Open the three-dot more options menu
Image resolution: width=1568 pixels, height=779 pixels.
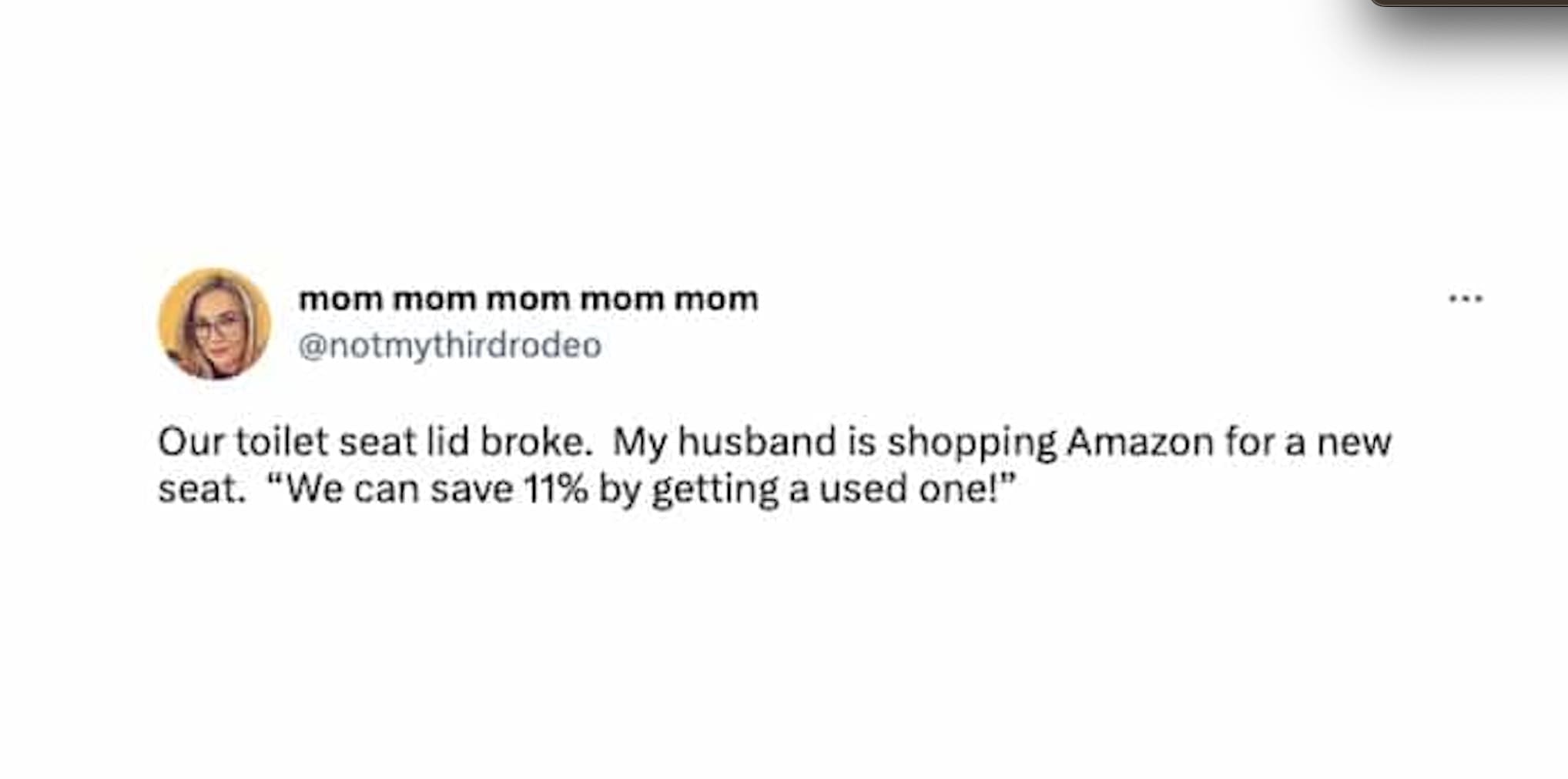tap(1465, 299)
